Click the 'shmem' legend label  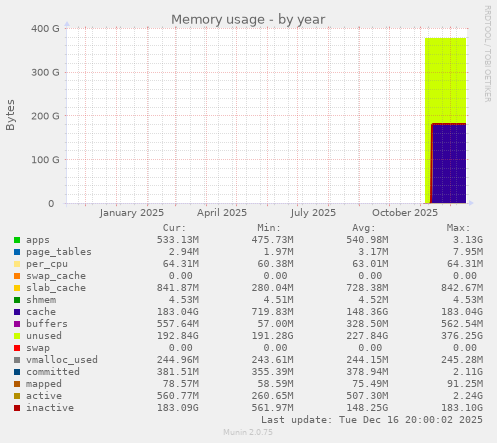point(41,300)
